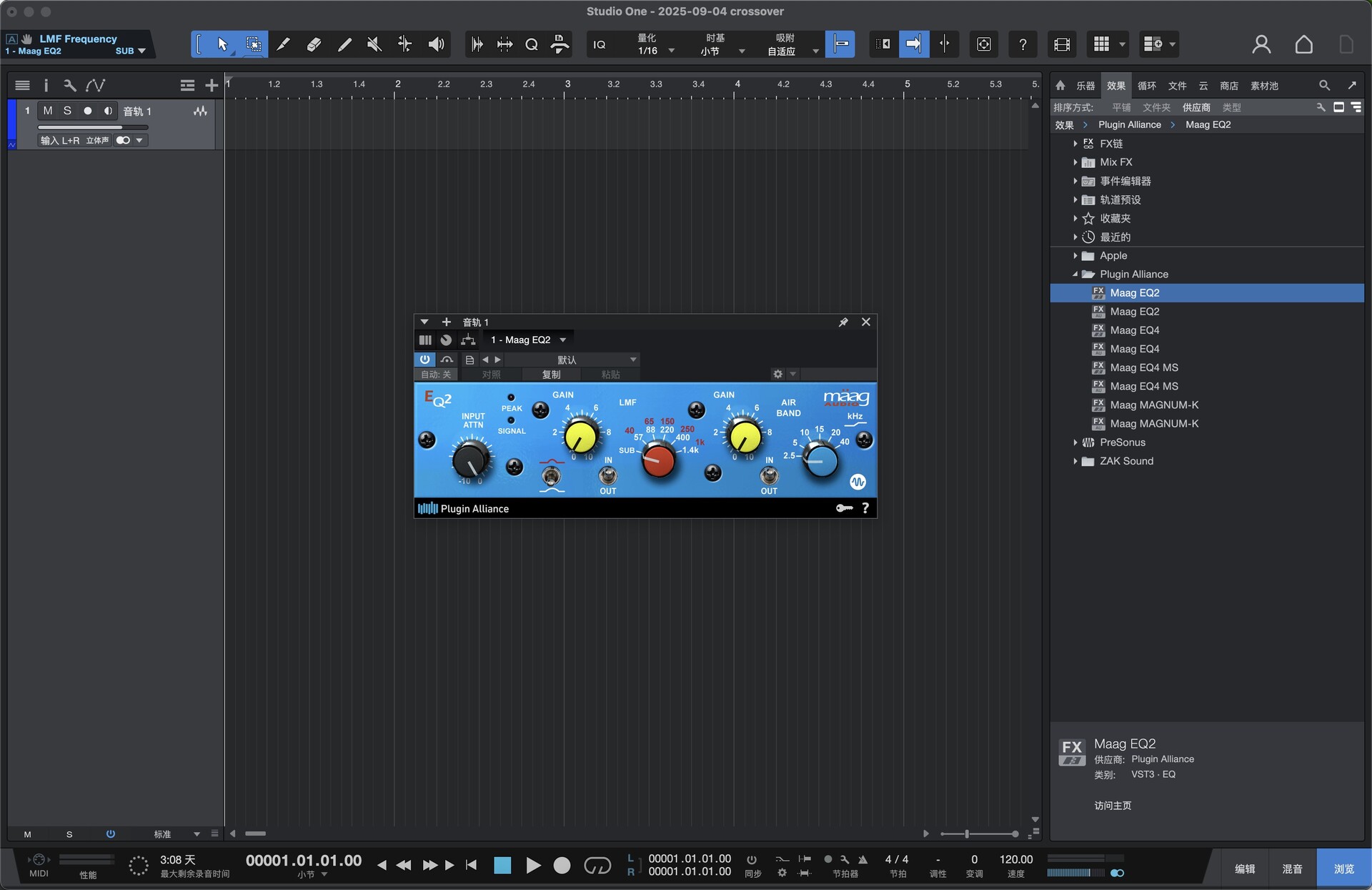Image resolution: width=1372 pixels, height=890 pixels.
Task: Show automation curve icon in track header
Action: pyautogui.click(x=96, y=86)
